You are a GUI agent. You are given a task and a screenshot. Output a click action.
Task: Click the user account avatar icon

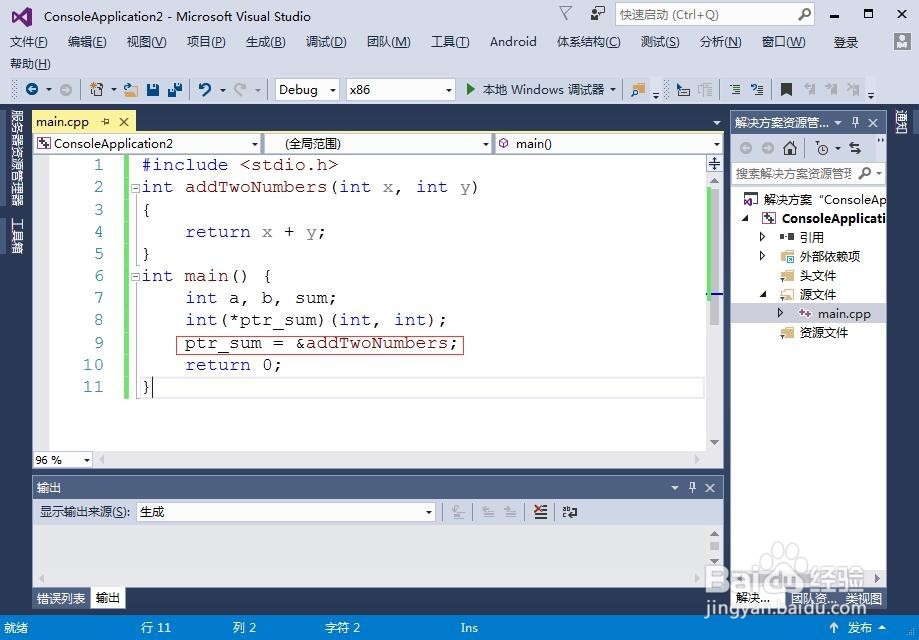point(901,41)
